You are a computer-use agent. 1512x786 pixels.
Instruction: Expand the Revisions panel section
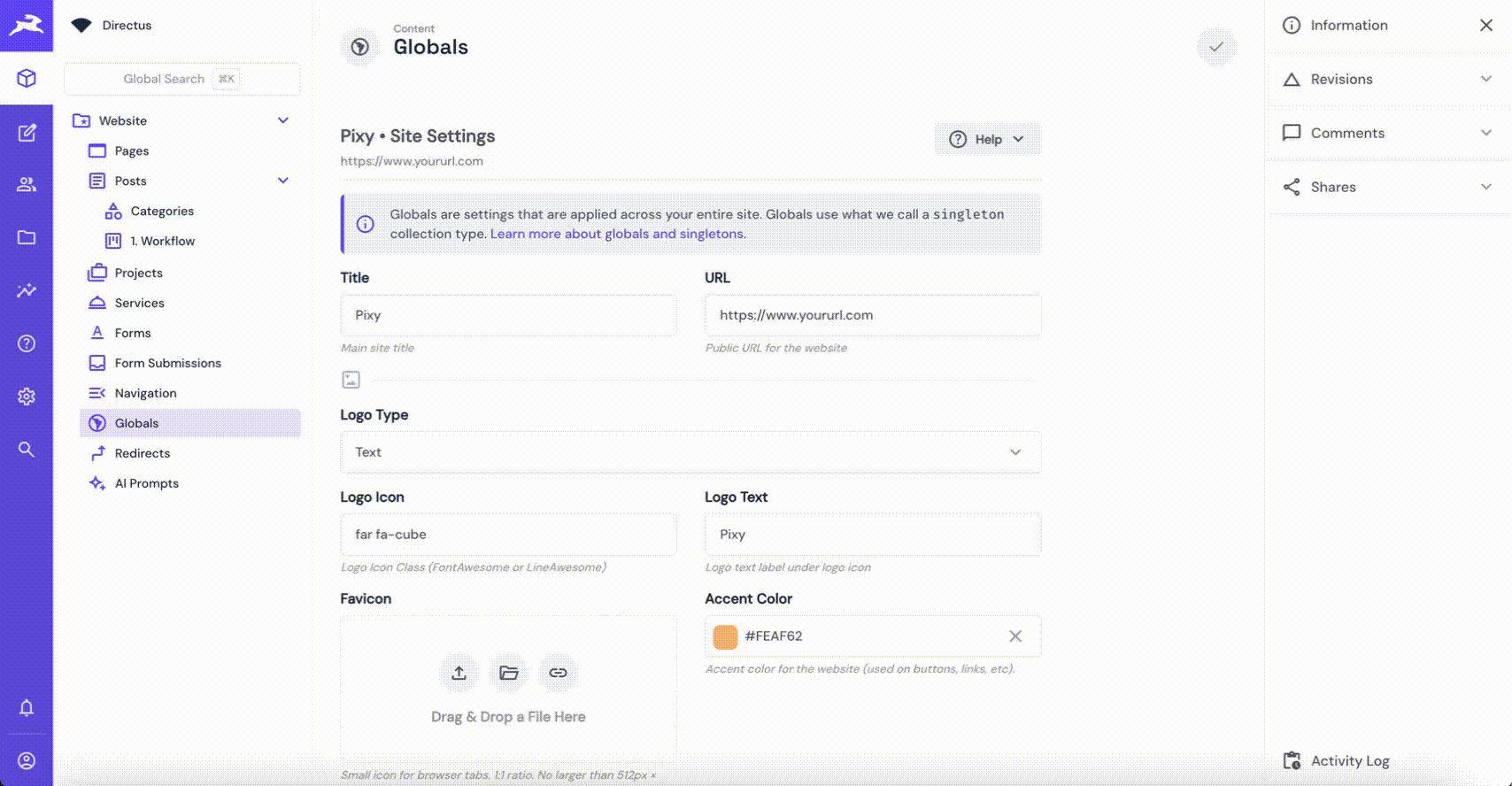click(1387, 80)
